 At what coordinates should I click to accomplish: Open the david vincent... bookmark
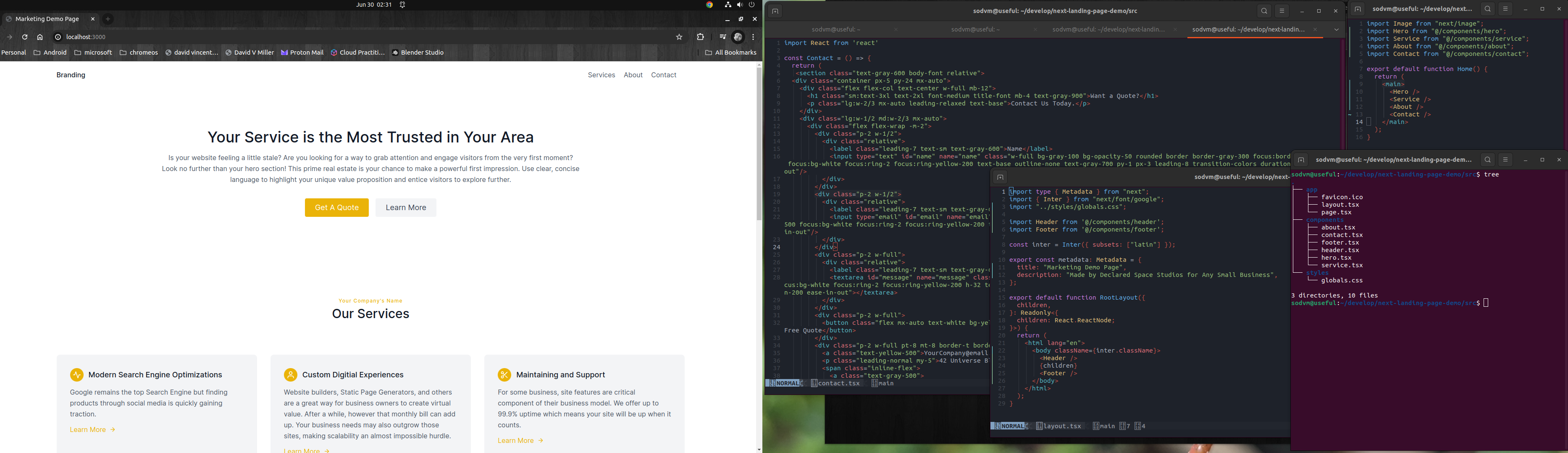pyautogui.click(x=192, y=53)
